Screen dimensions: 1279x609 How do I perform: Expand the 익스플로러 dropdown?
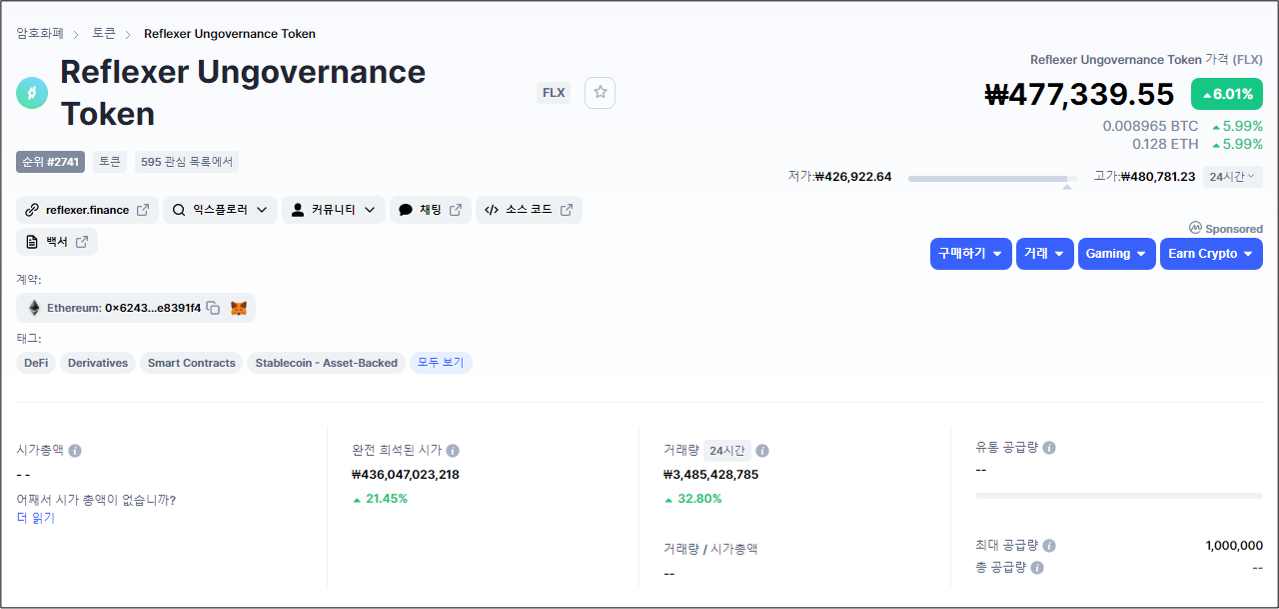coord(220,210)
